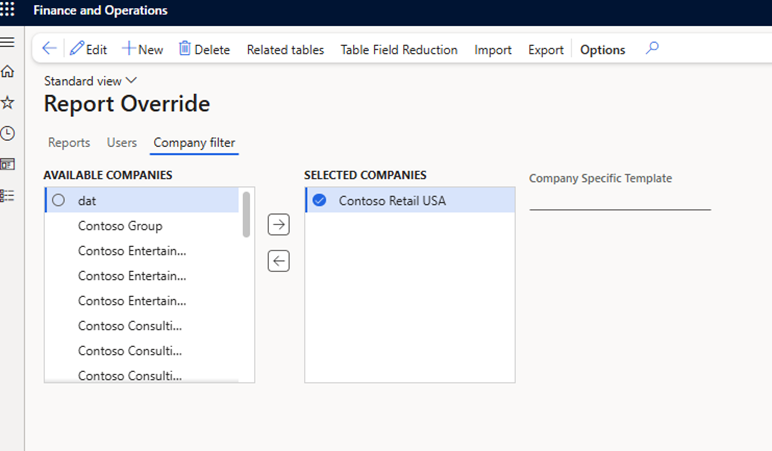
Task: Open Workspaces icon in sidebar
Action: pyautogui.click(x=8, y=163)
